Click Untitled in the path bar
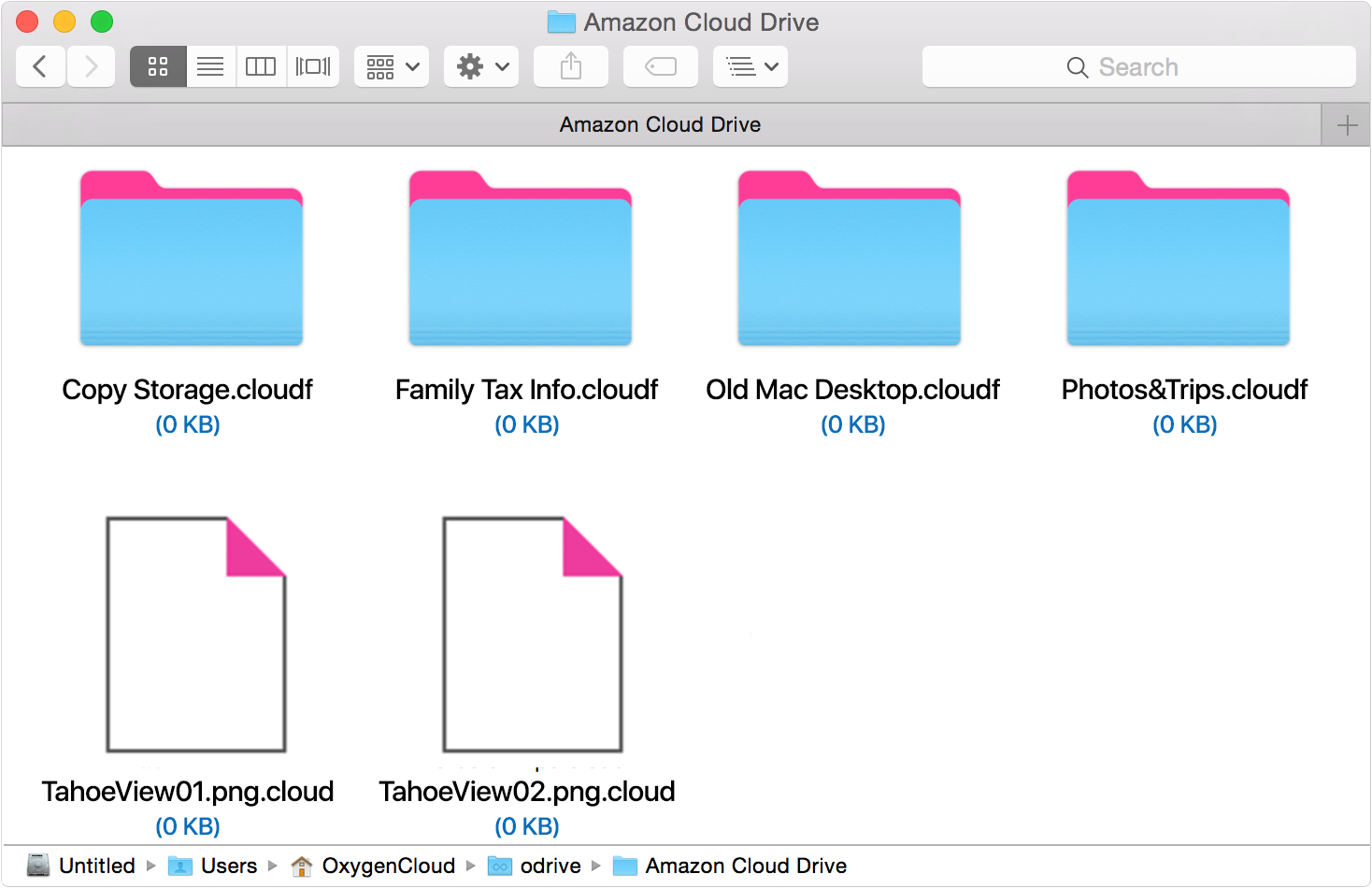 [x=81, y=866]
